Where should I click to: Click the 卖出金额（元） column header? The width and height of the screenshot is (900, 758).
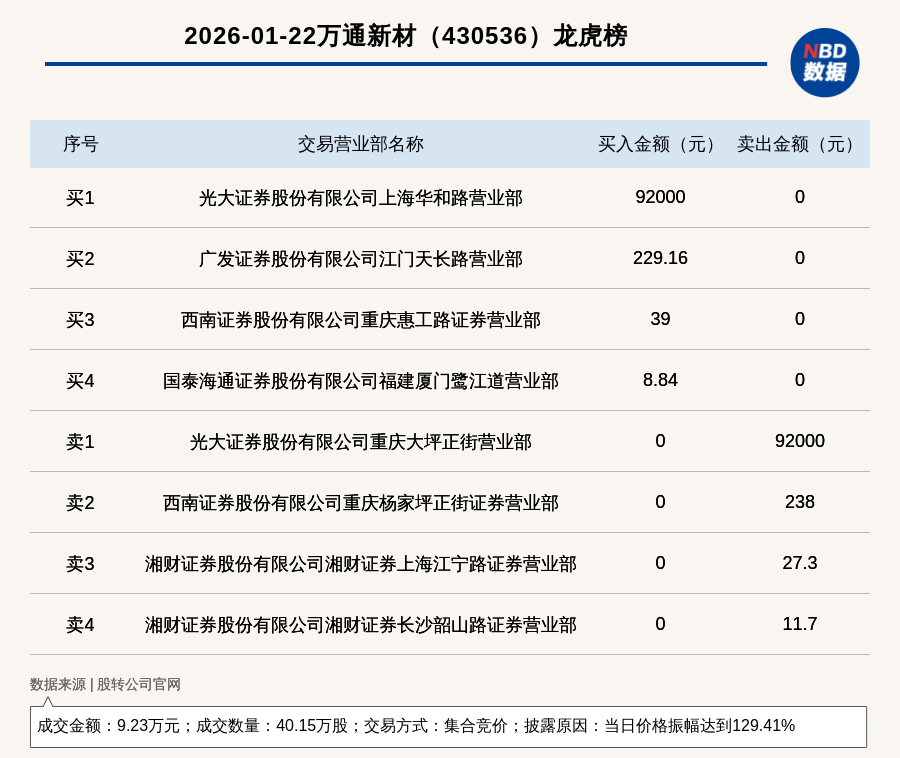799,144
